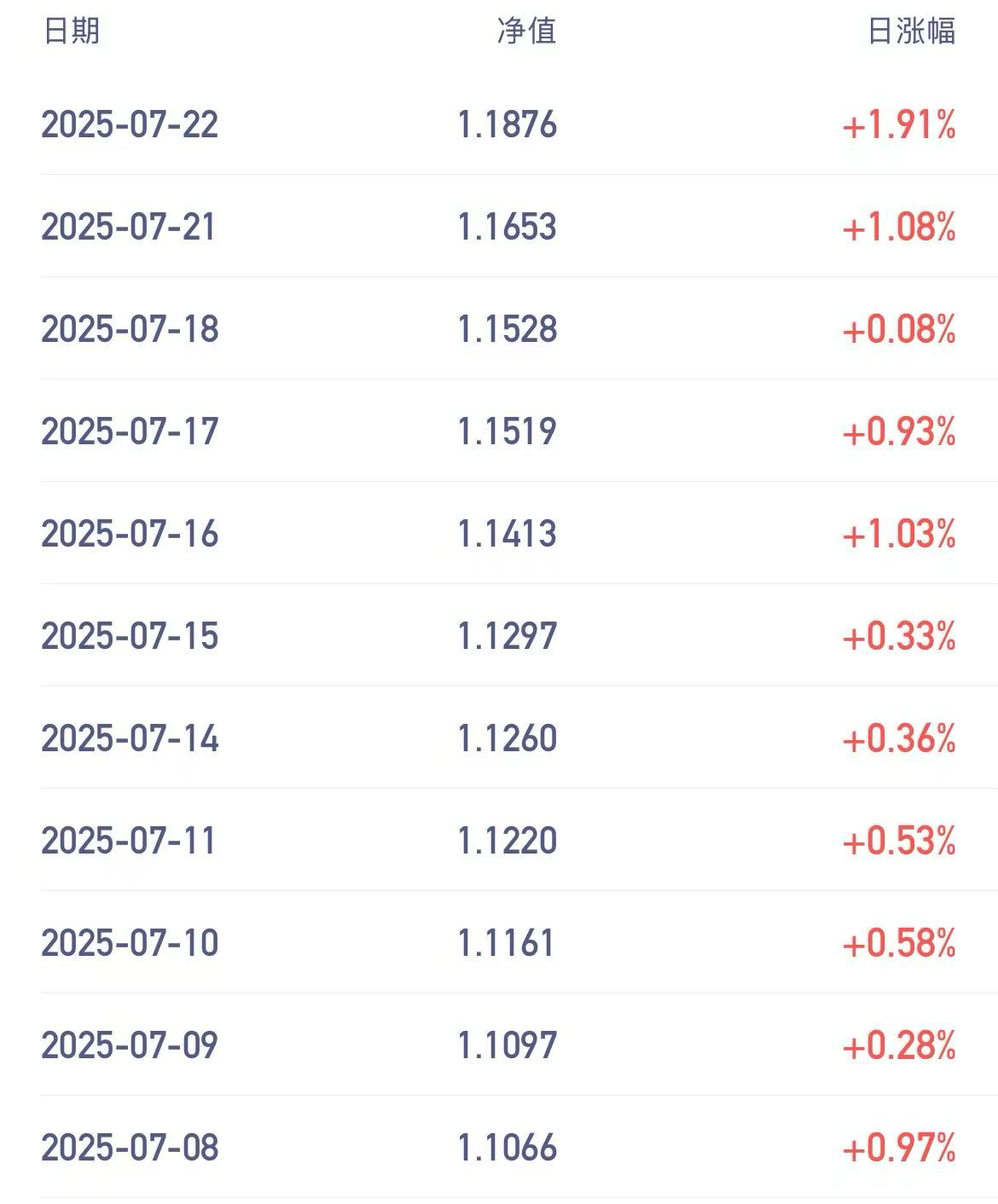Select net value 1.1528
Image resolution: width=998 pixels, height=1204 pixels.
point(507,329)
